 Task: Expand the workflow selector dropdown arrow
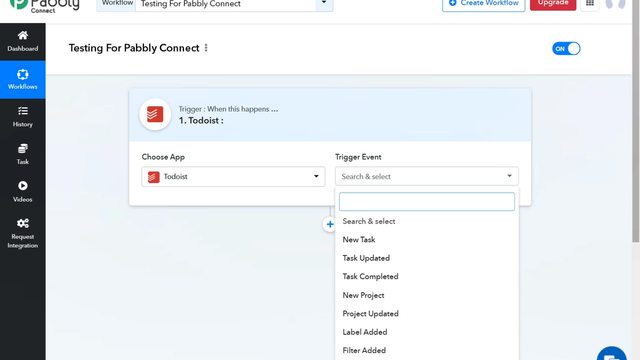324,3
